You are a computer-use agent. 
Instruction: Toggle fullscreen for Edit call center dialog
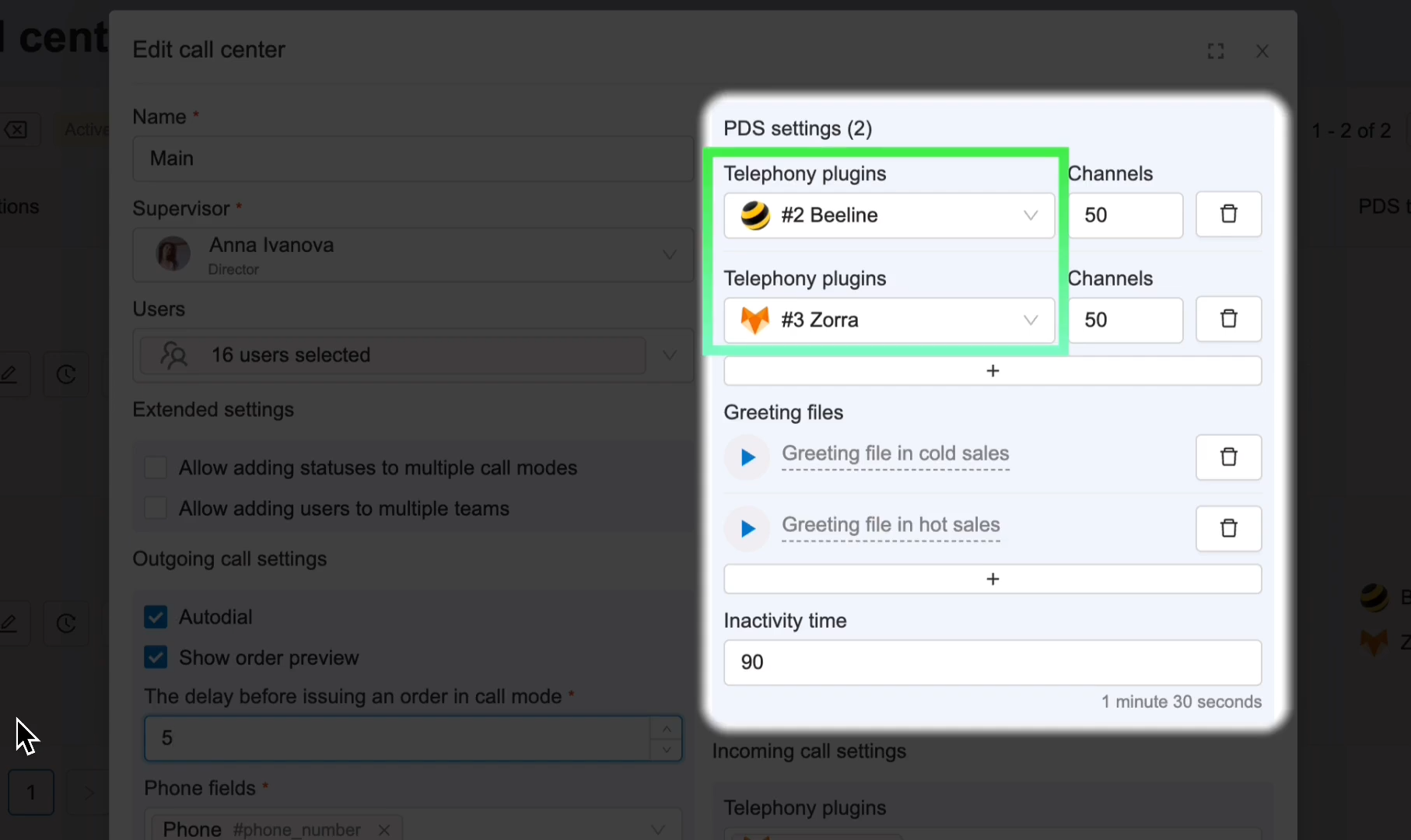click(1216, 51)
